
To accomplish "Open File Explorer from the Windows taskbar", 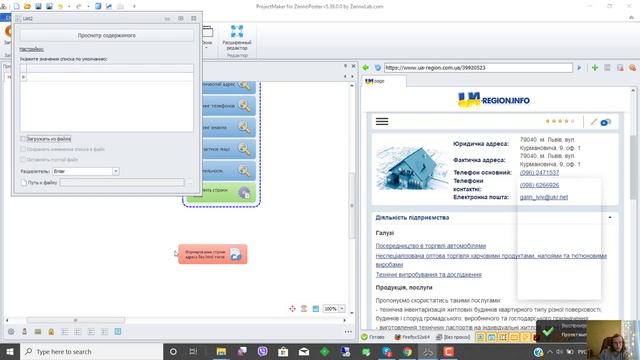I will 221,351.
